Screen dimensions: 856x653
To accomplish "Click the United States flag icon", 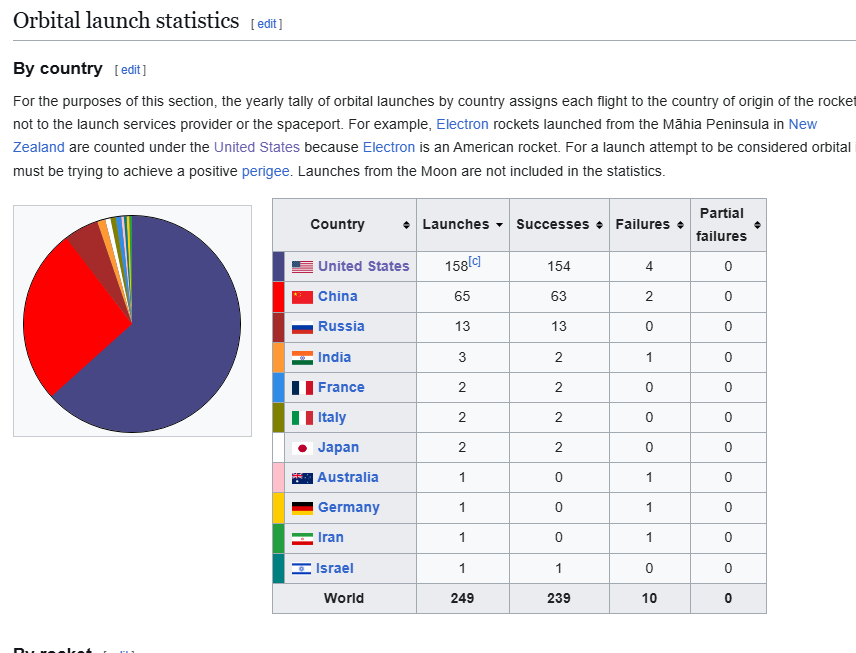I will point(302,267).
